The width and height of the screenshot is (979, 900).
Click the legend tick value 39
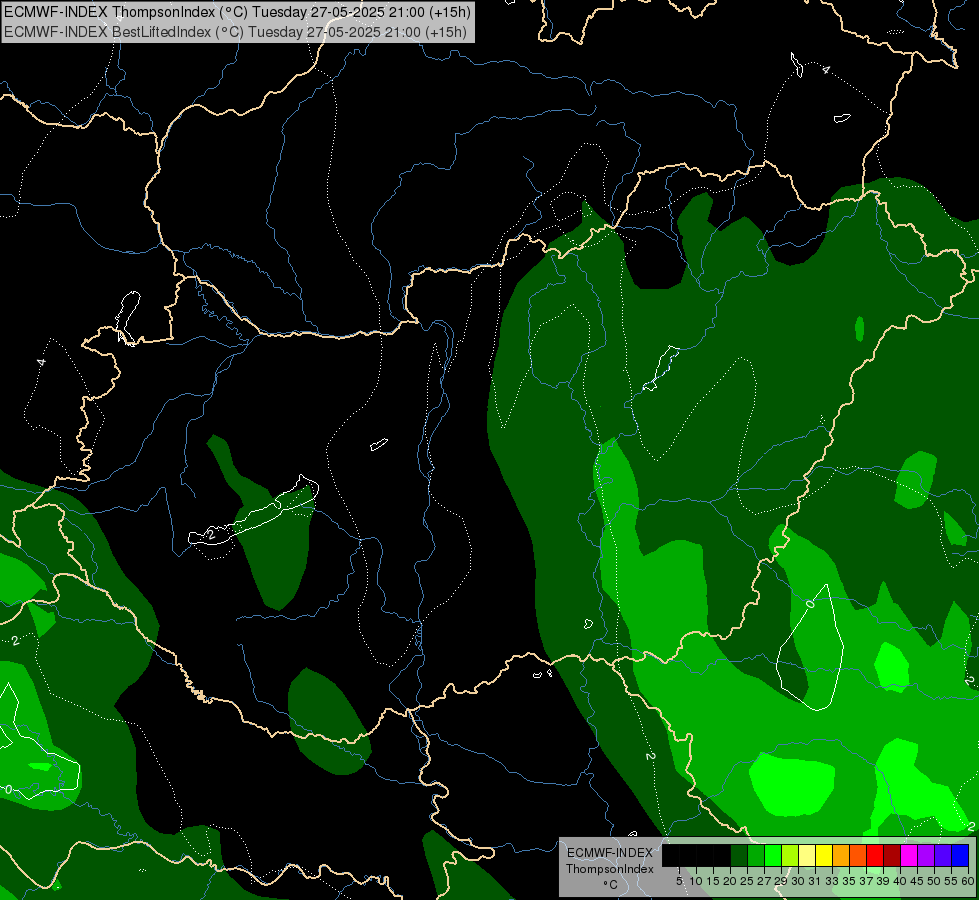[883, 881]
